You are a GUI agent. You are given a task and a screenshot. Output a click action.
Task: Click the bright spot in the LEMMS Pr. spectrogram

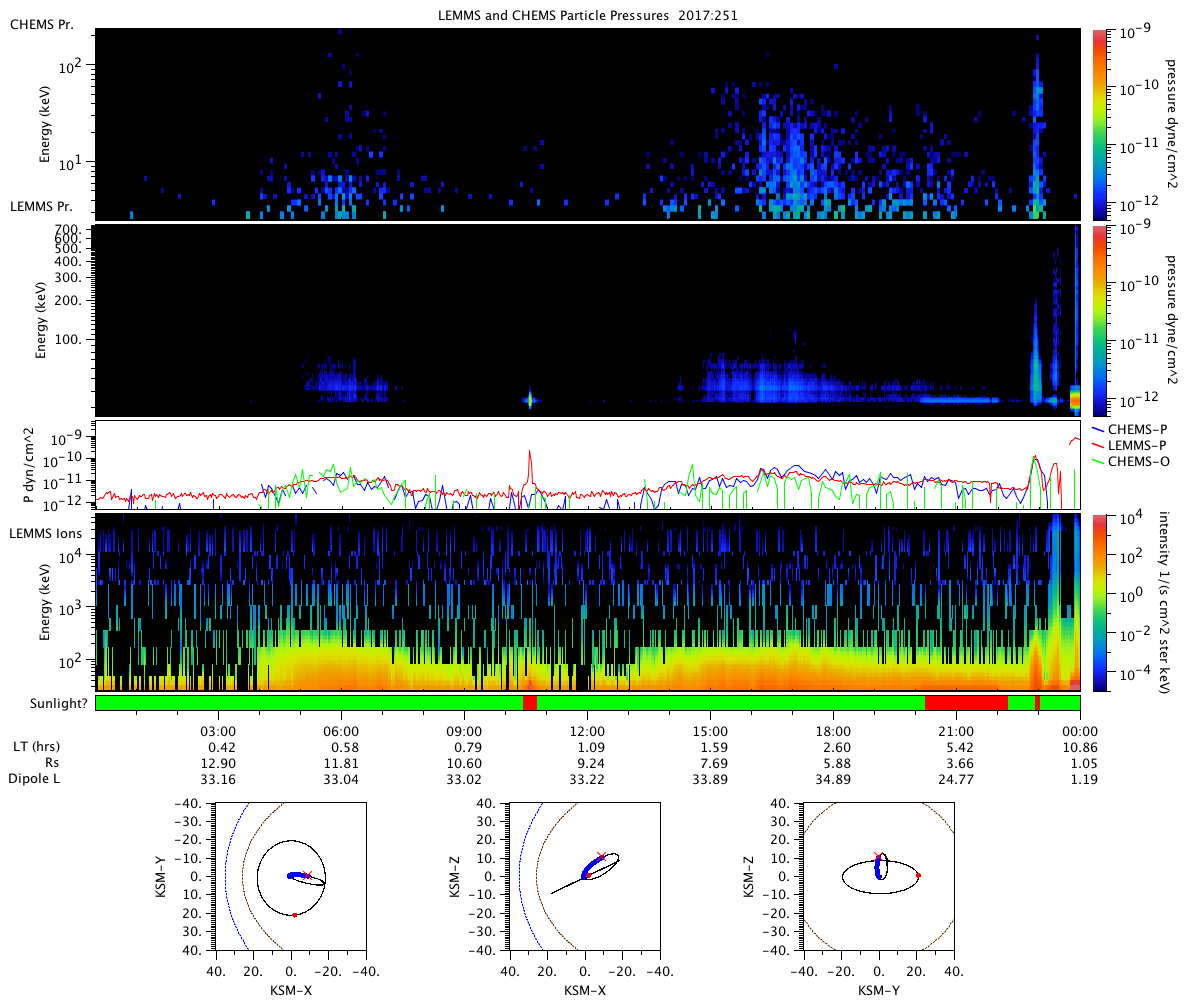pyautogui.click(x=530, y=400)
